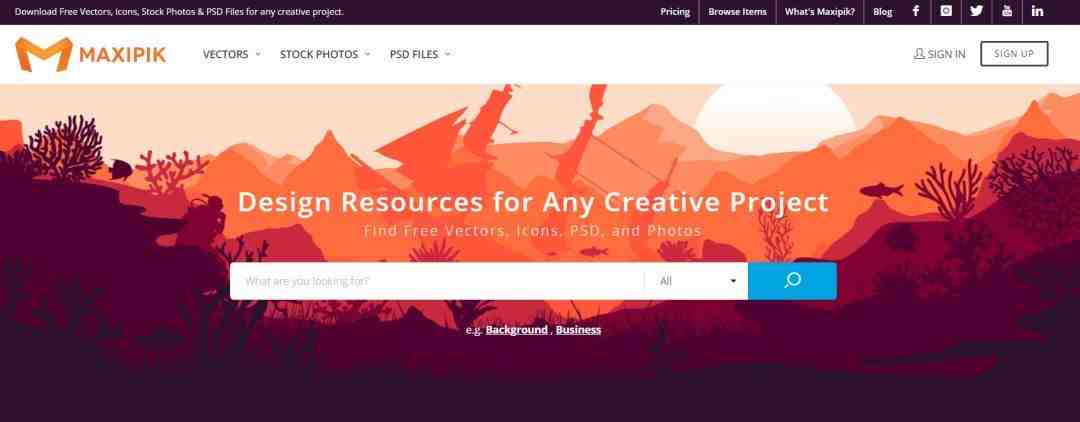1080x422 pixels.
Task: Open the YouTube icon in top bar
Action: click(x=1007, y=11)
